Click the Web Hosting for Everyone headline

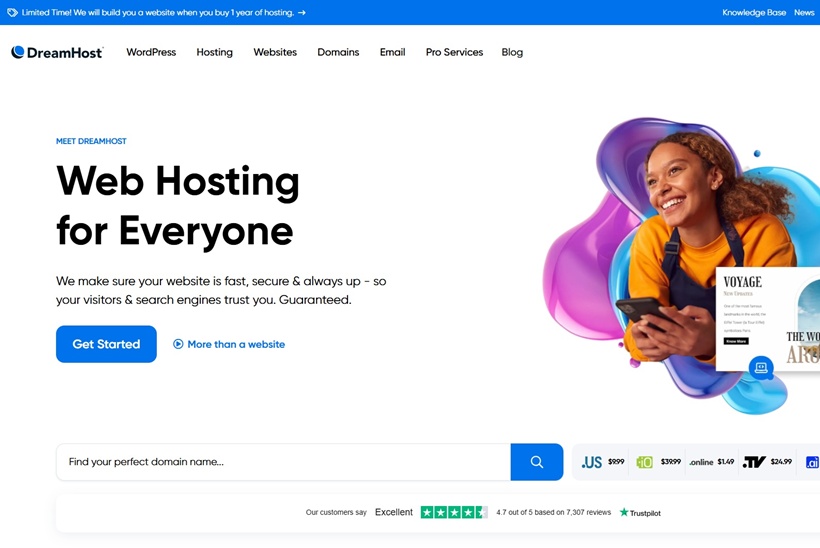tap(178, 206)
